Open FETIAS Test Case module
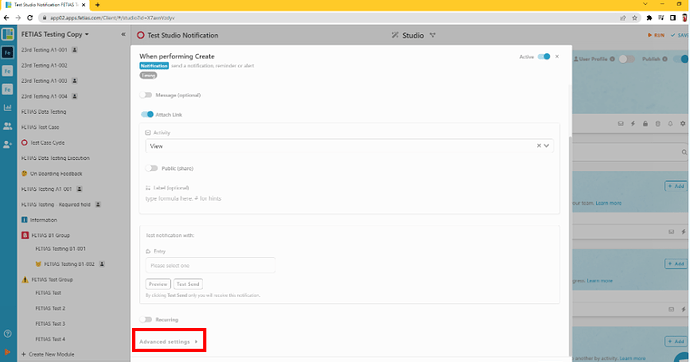 point(40,127)
